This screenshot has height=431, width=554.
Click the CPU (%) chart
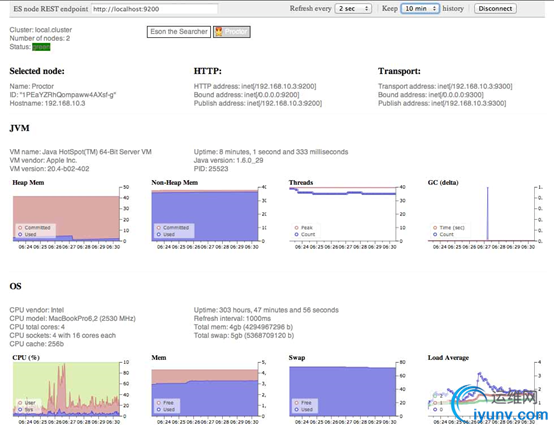point(66,389)
